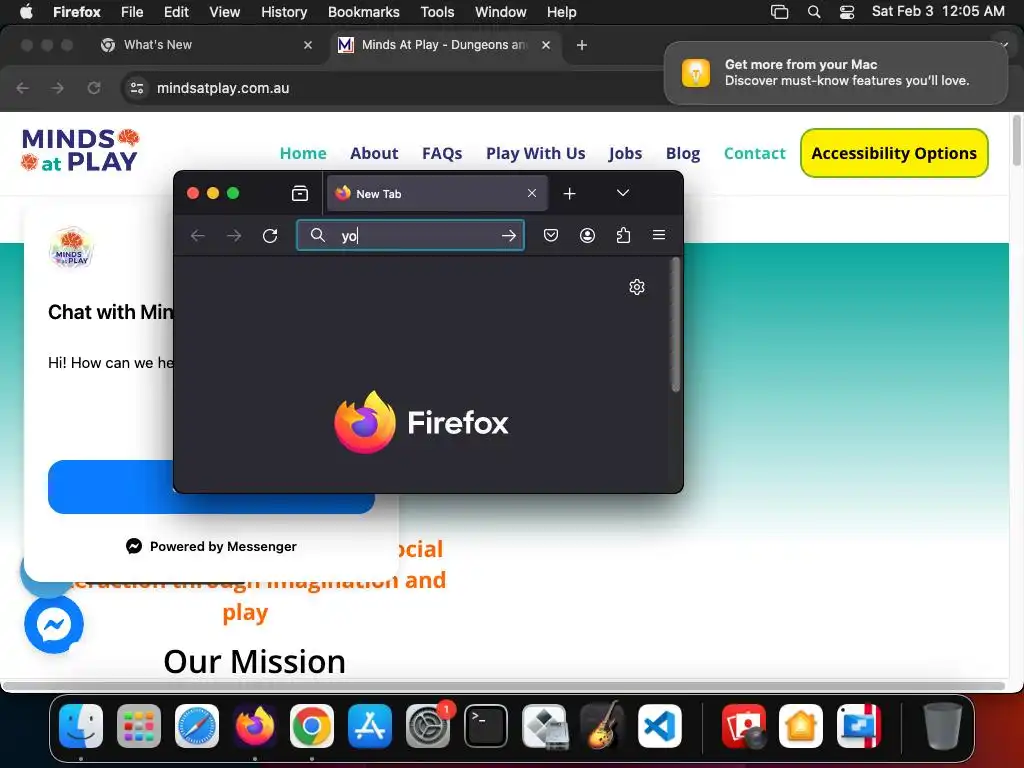1024x768 pixels.
Task: Select the Minds At Play tab in Chrome
Action: (444, 45)
